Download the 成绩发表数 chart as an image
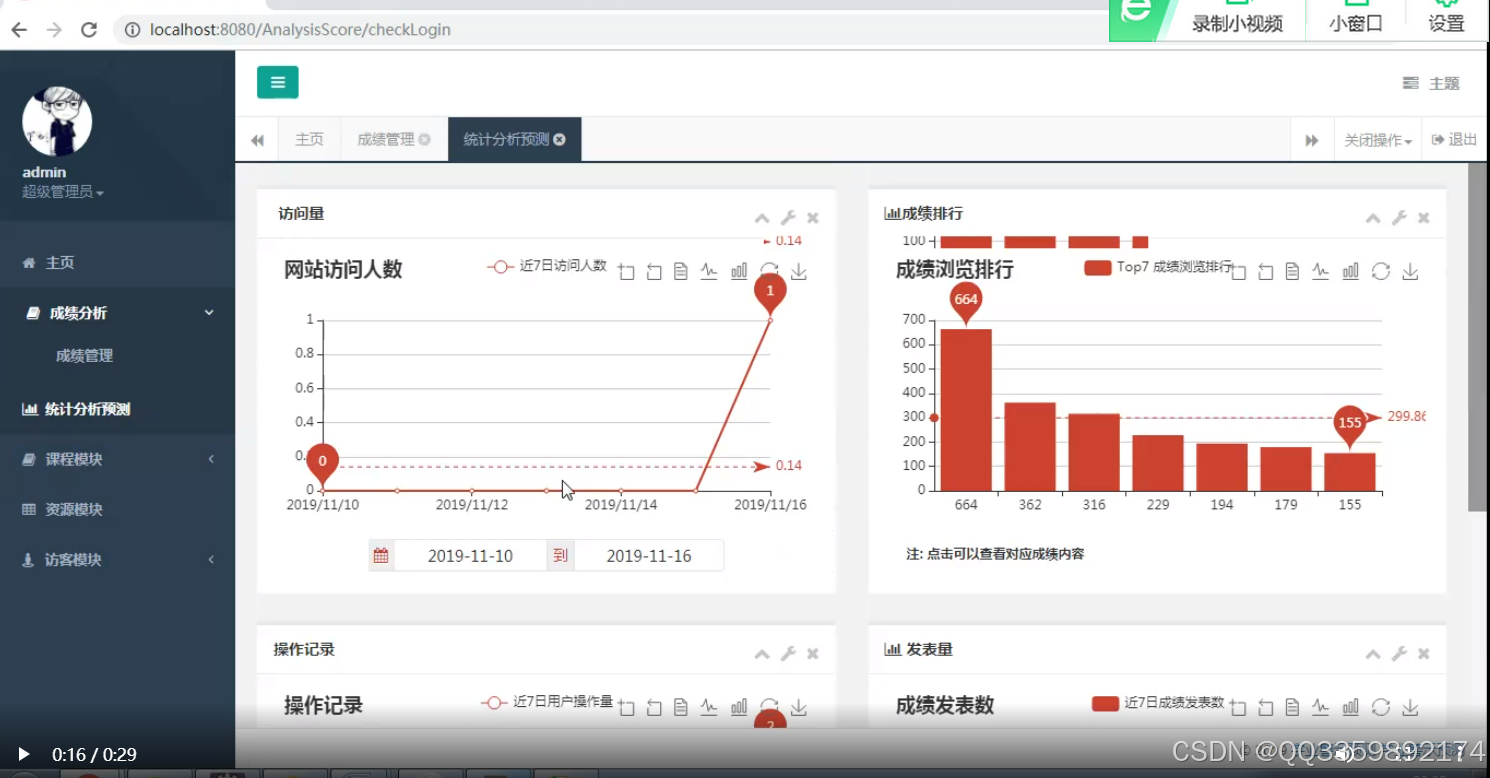The image size is (1490, 778). 1410,707
